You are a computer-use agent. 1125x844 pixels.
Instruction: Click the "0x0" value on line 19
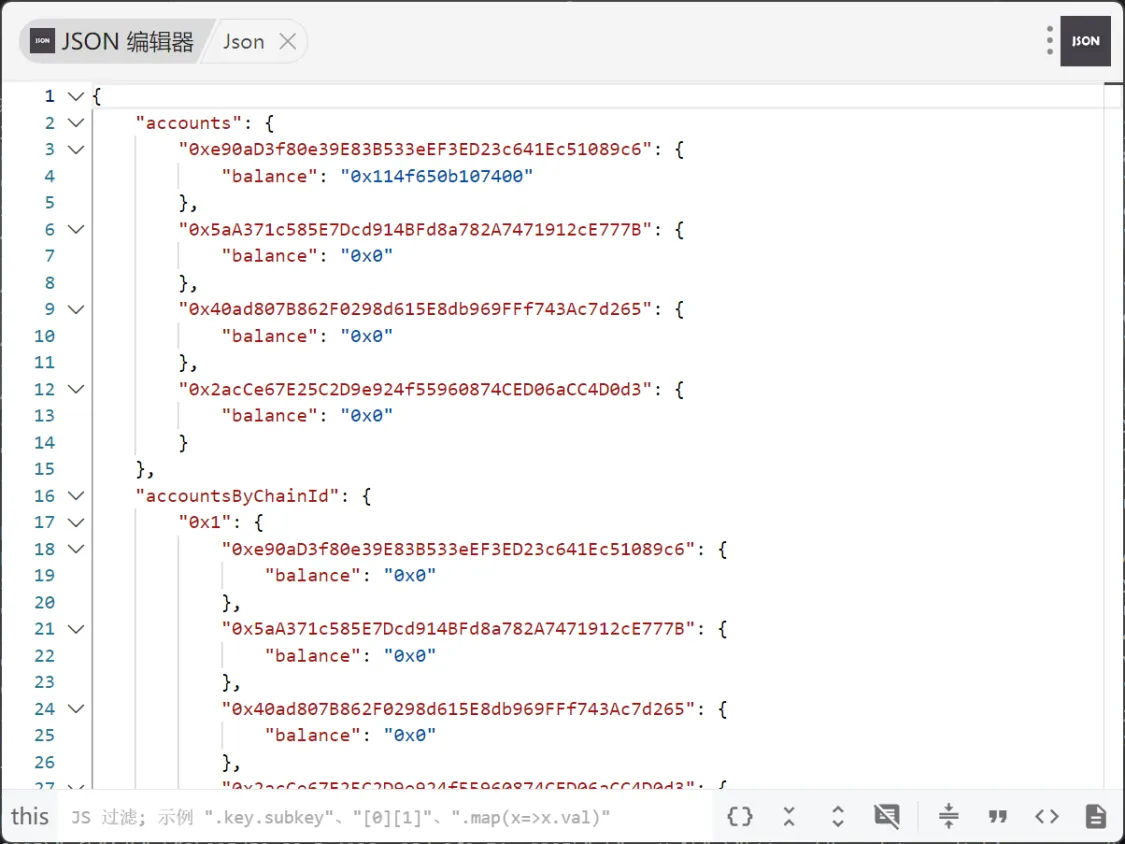pyautogui.click(x=410, y=576)
